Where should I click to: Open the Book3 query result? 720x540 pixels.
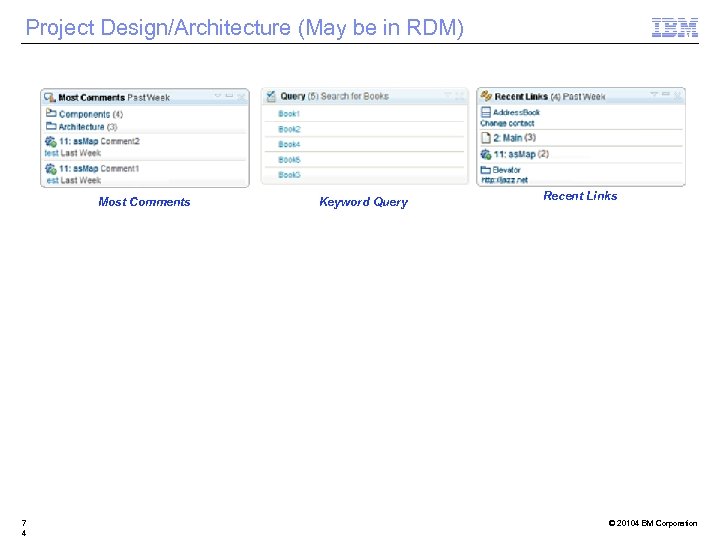[x=289, y=175]
